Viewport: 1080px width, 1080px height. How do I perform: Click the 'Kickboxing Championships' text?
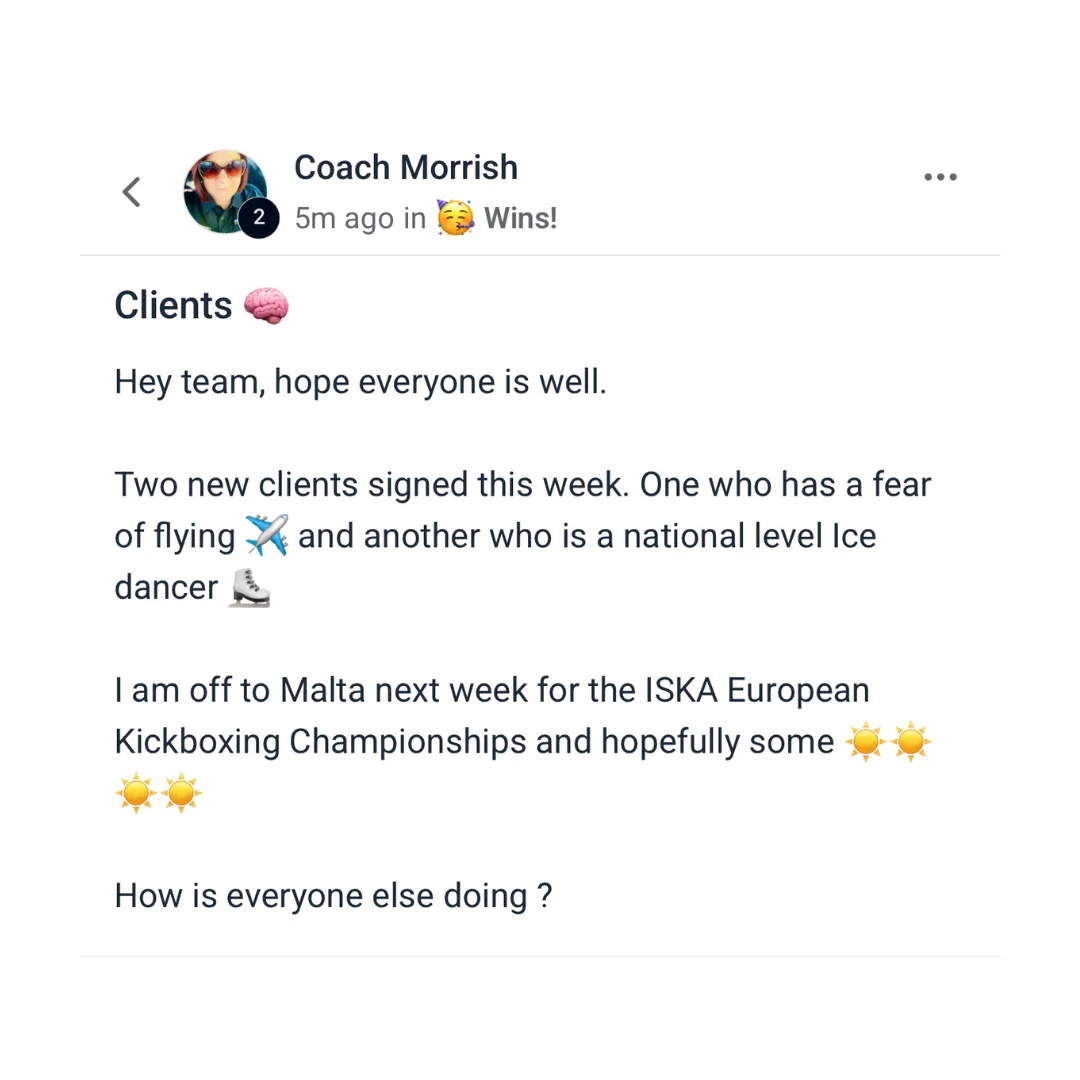[x=320, y=742]
